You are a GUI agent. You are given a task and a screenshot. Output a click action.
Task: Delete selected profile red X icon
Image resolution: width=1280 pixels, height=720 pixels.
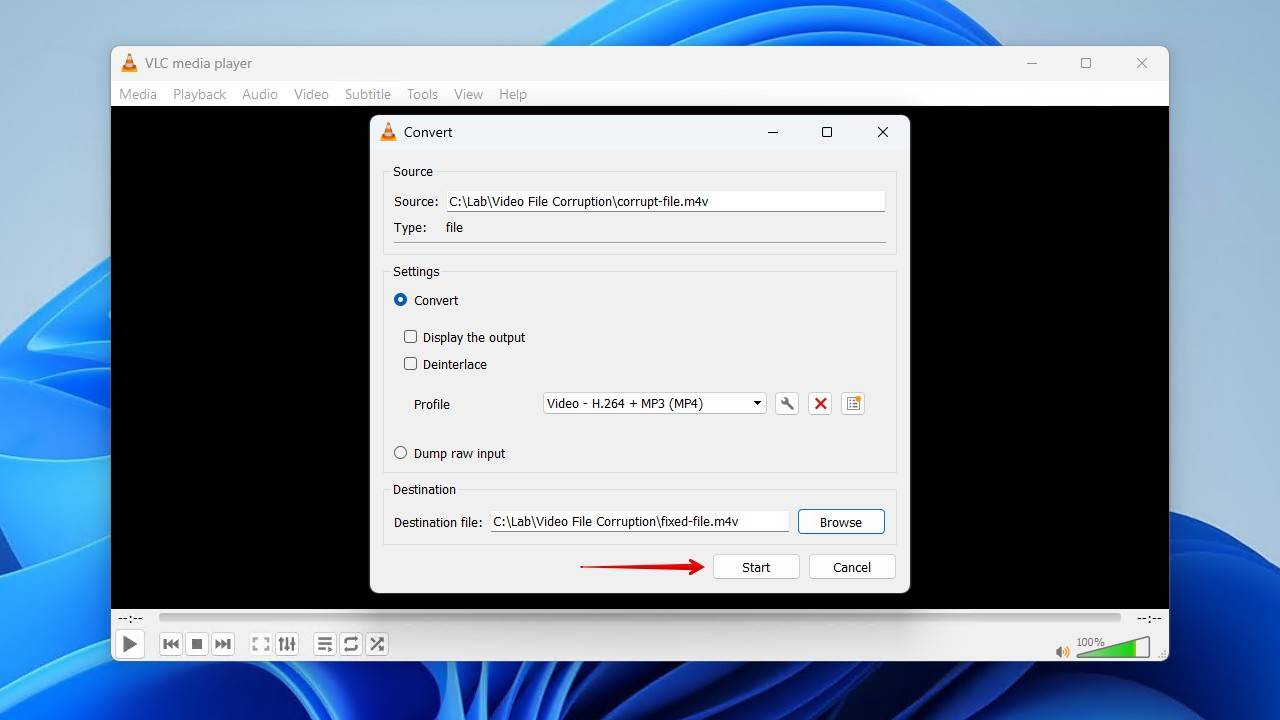(x=820, y=404)
